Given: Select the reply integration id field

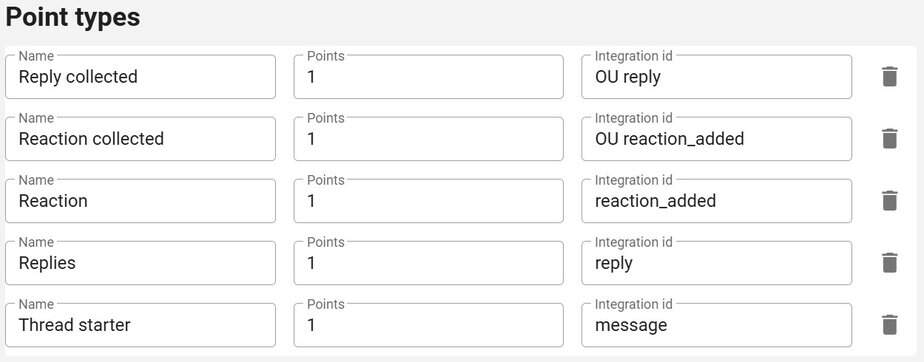Looking at the screenshot, I should click(717, 262).
